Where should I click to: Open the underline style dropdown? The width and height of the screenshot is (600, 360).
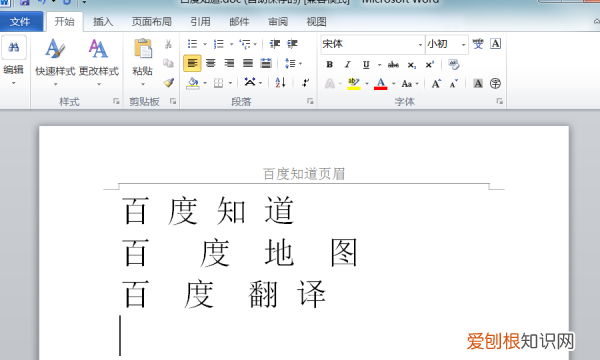[x=379, y=65]
